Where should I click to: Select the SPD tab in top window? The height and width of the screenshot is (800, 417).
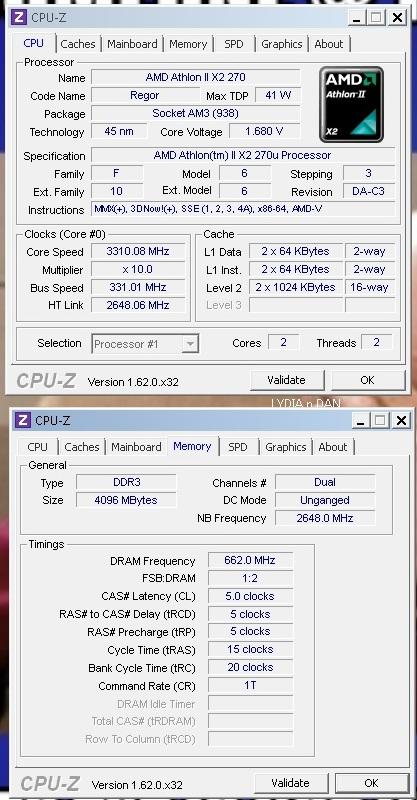pyautogui.click(x=234, y=44)
